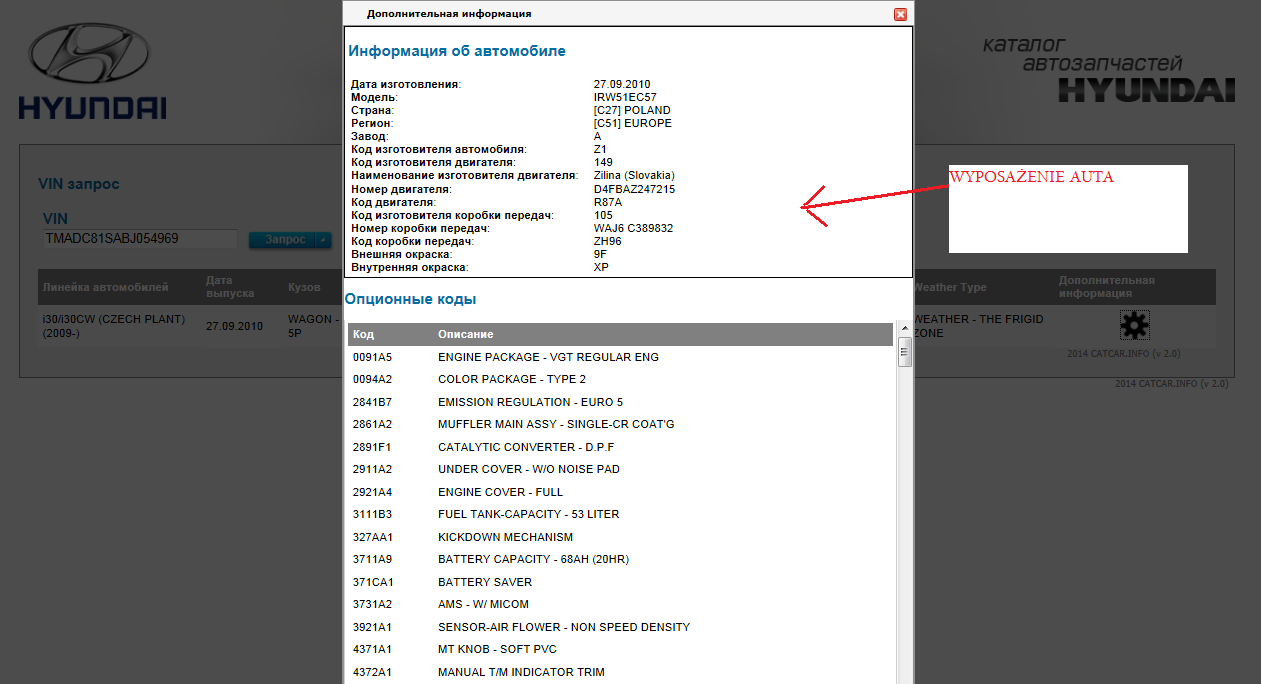
Task: Click the Дата изготовления label
Action: pyautogui.click(x=406, y=84)
